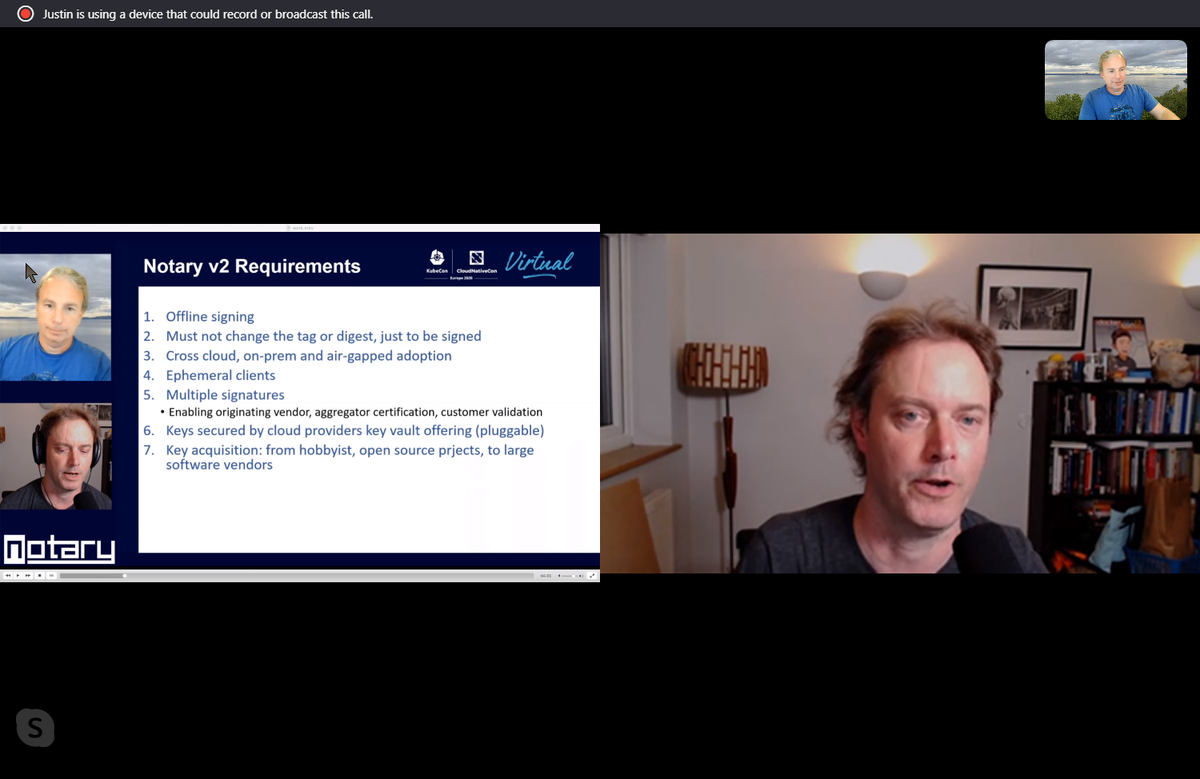
Task: Click 'Key acquisition: from hobbyist' line
Action: coord(350,457)
